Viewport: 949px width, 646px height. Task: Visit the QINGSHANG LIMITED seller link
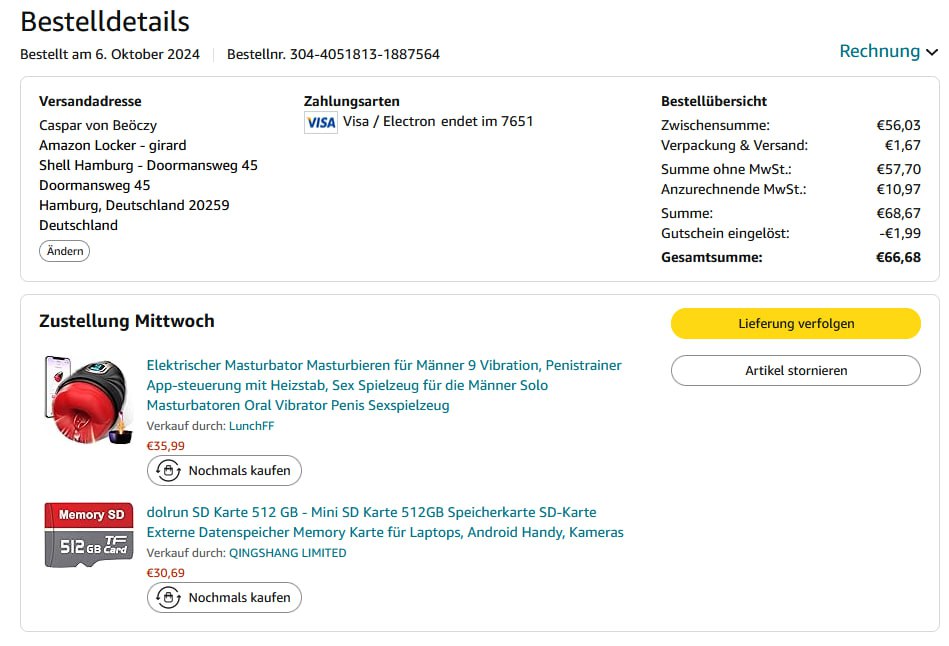pyautogui.click(x=288, y=553)
